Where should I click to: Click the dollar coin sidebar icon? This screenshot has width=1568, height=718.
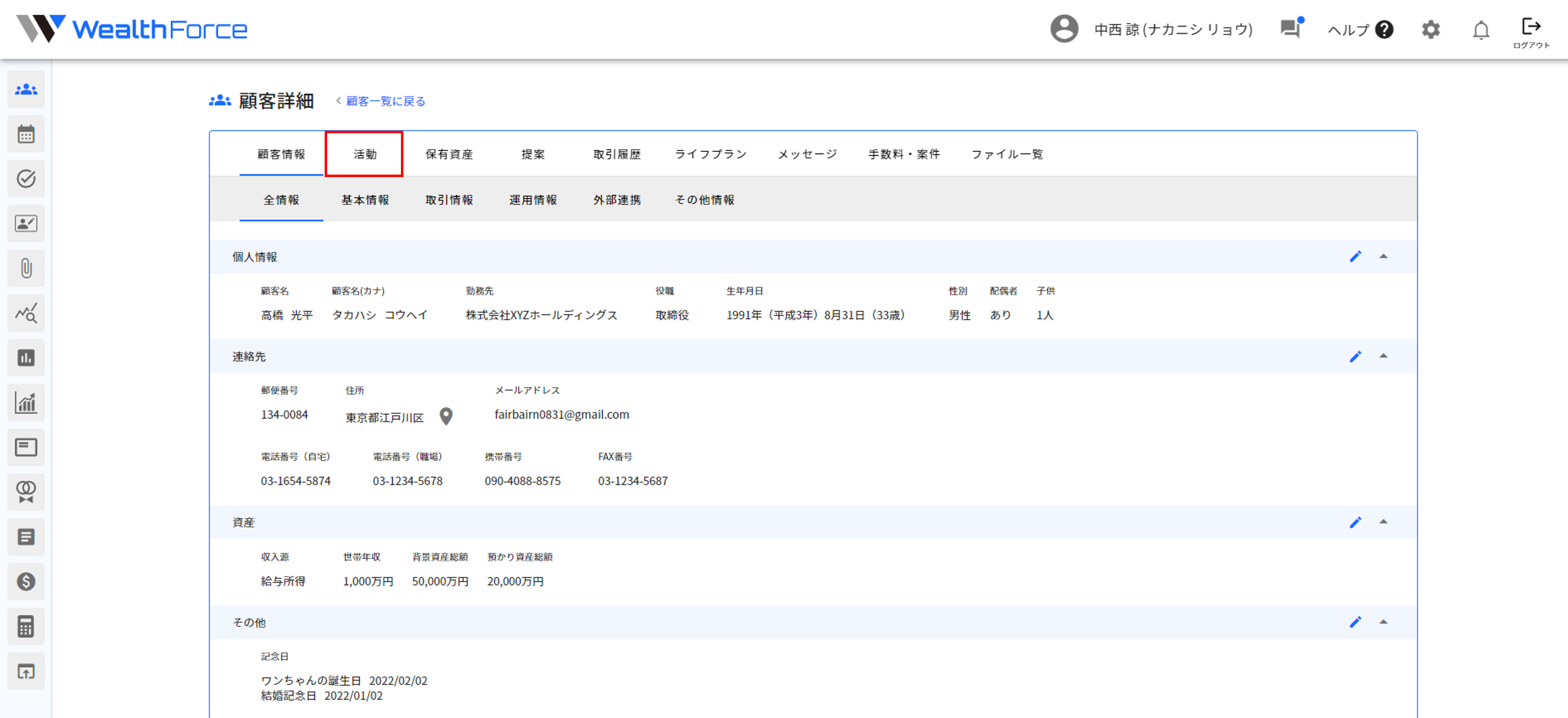[26, 582]
